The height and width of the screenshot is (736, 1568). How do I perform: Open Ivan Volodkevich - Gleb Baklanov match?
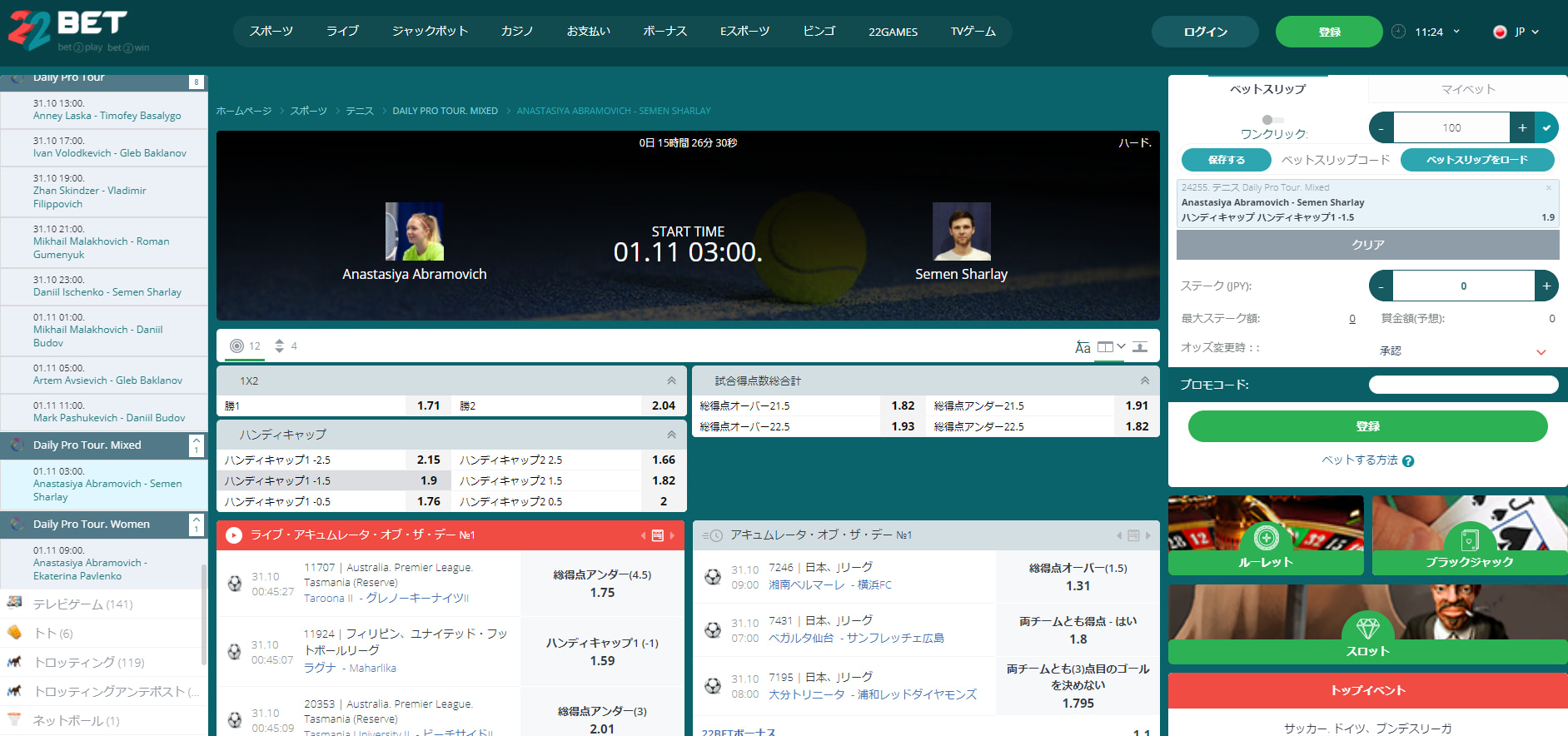110,153
